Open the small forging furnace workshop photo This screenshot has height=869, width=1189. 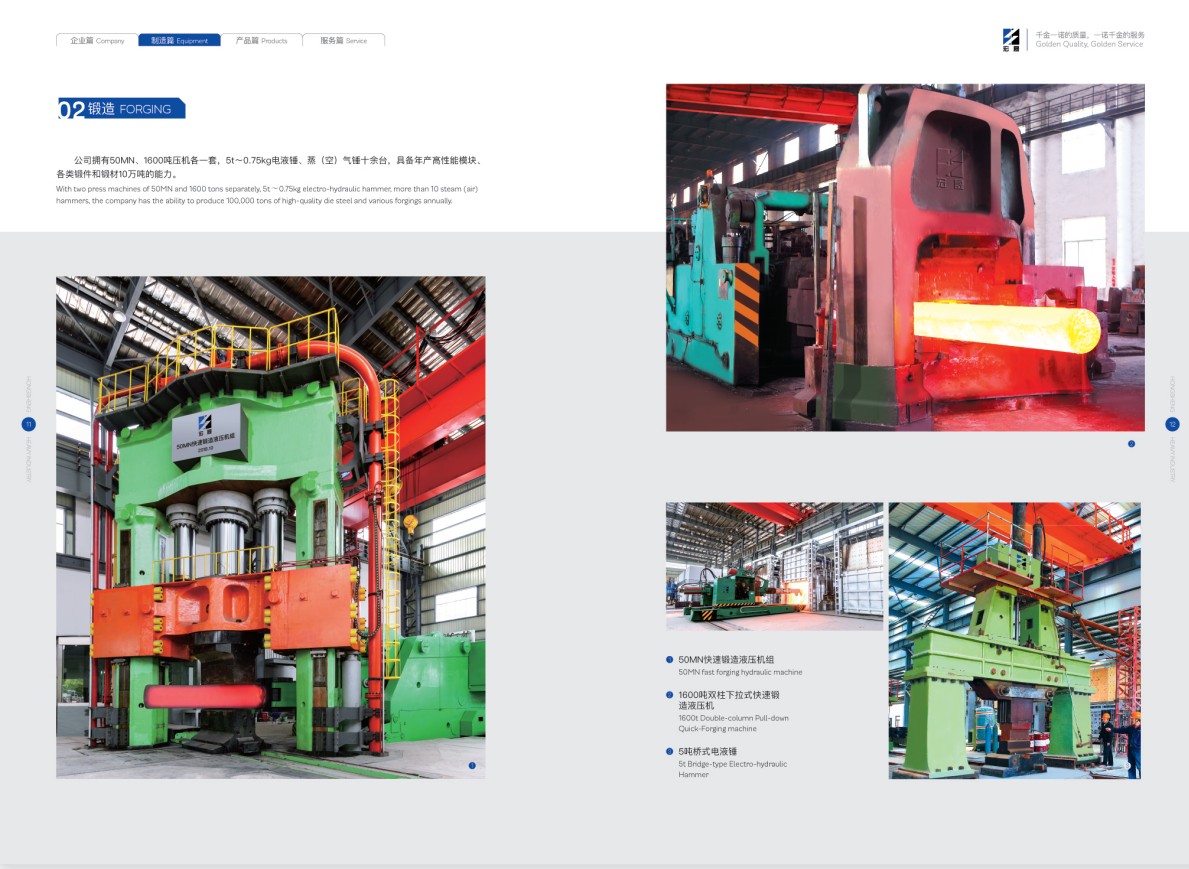pos(774,566)
